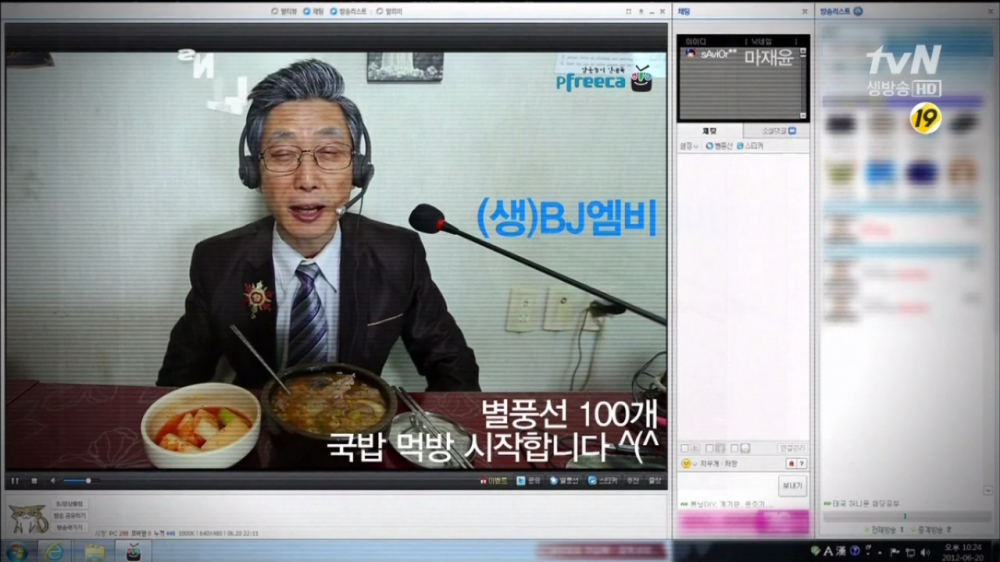Switch to the 소셜댓글 tab
The image size is (1000, 562).
tap(778, 131)
